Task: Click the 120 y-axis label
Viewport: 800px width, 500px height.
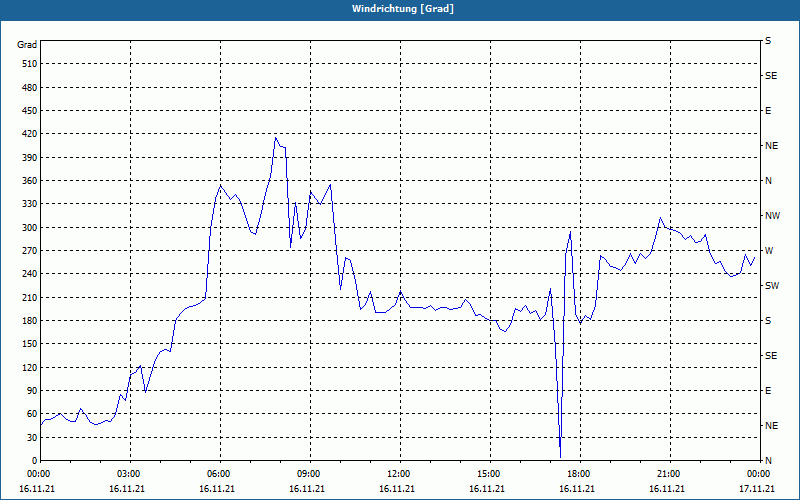Action: (29, 367)
